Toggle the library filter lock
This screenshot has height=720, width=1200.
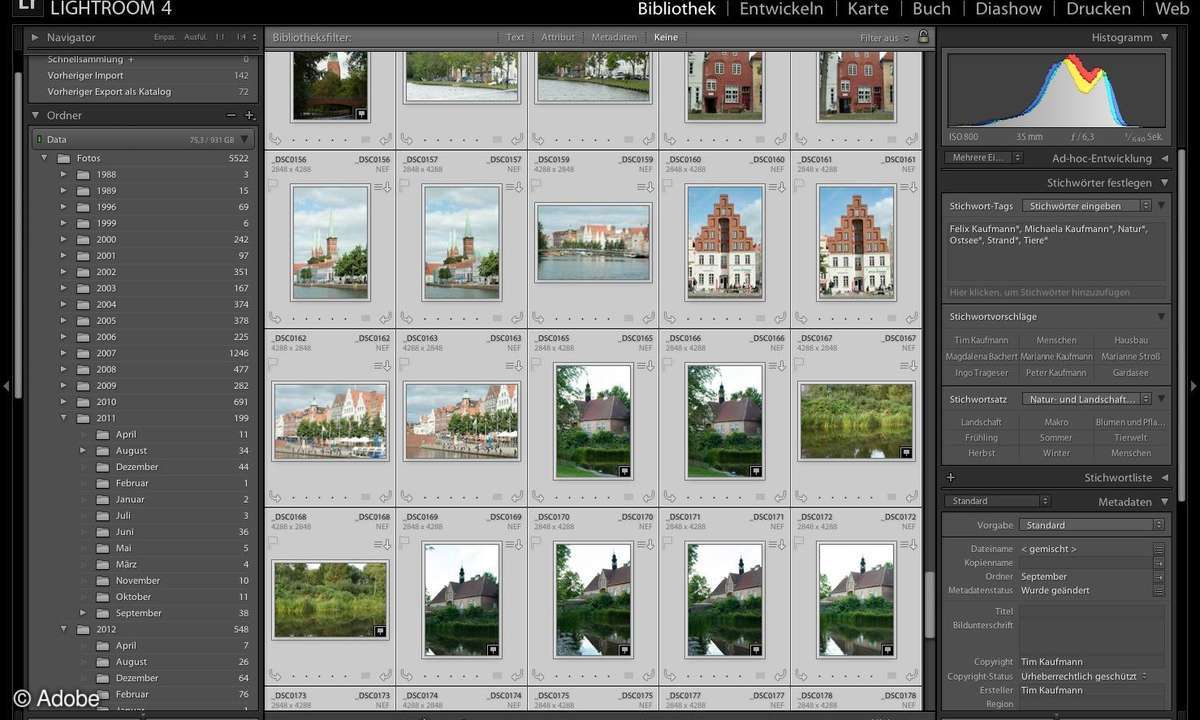point(923,37)
